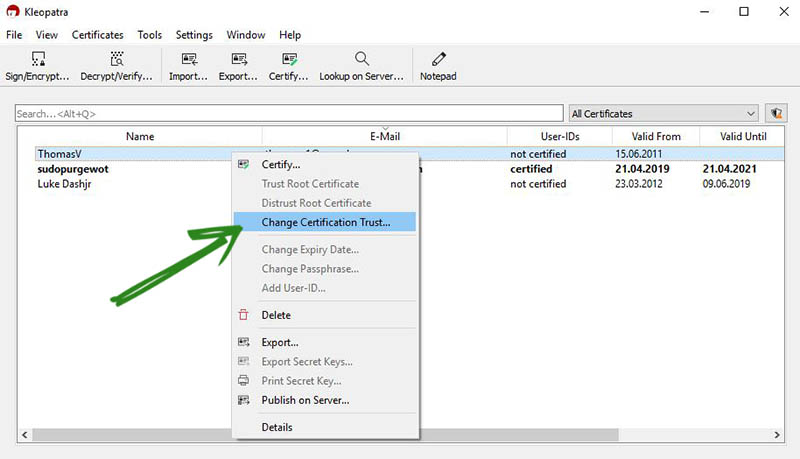Screen dimensions: 800x459
Task: Open the Sign/Encrypt tool
Action: [x=37, y=66]
